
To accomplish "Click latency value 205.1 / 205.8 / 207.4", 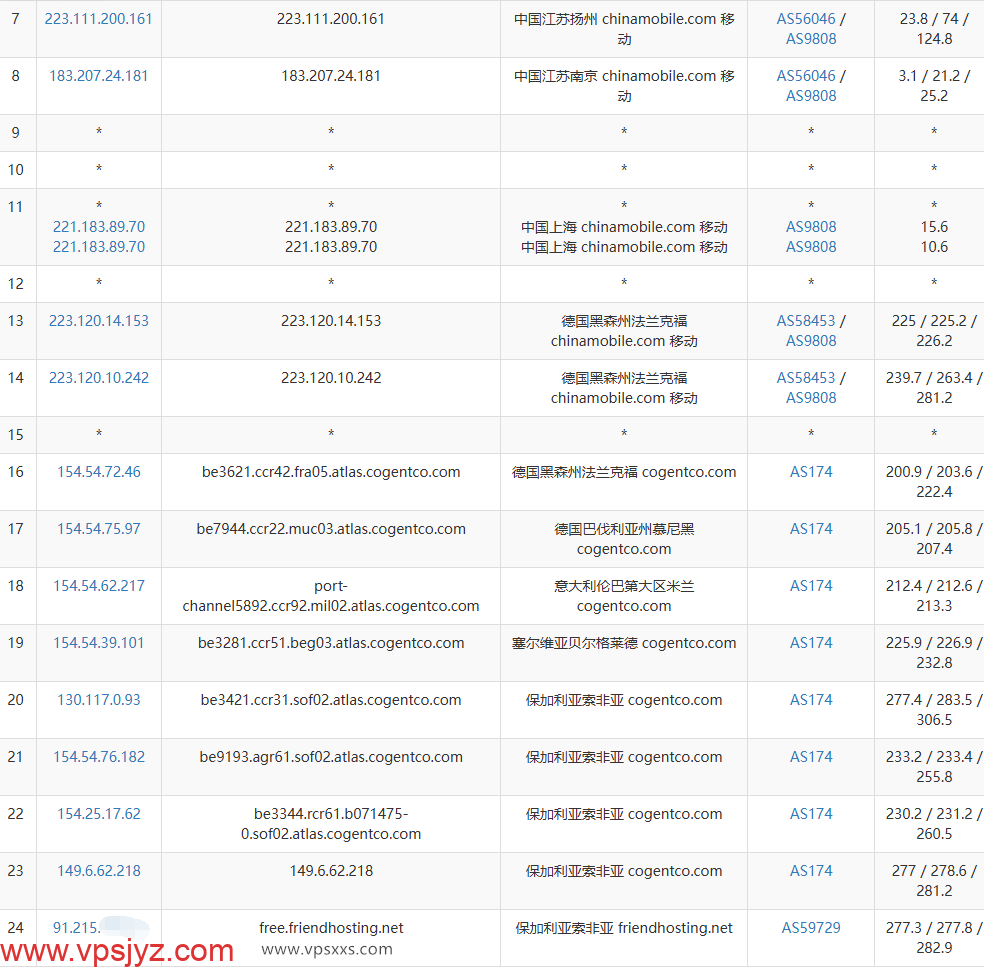I will point(934,539).
